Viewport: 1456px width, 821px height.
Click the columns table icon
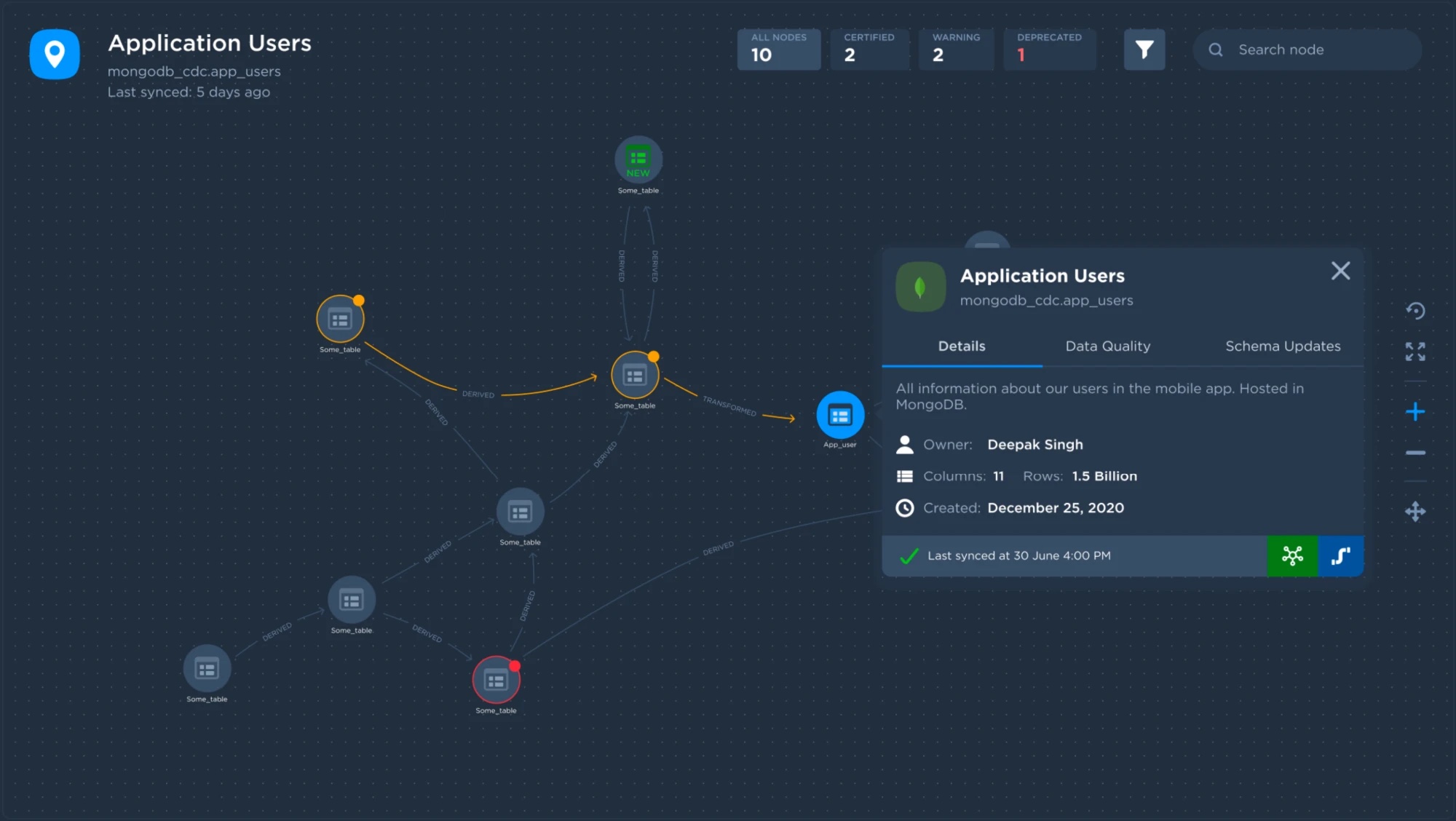pos(905,476)
